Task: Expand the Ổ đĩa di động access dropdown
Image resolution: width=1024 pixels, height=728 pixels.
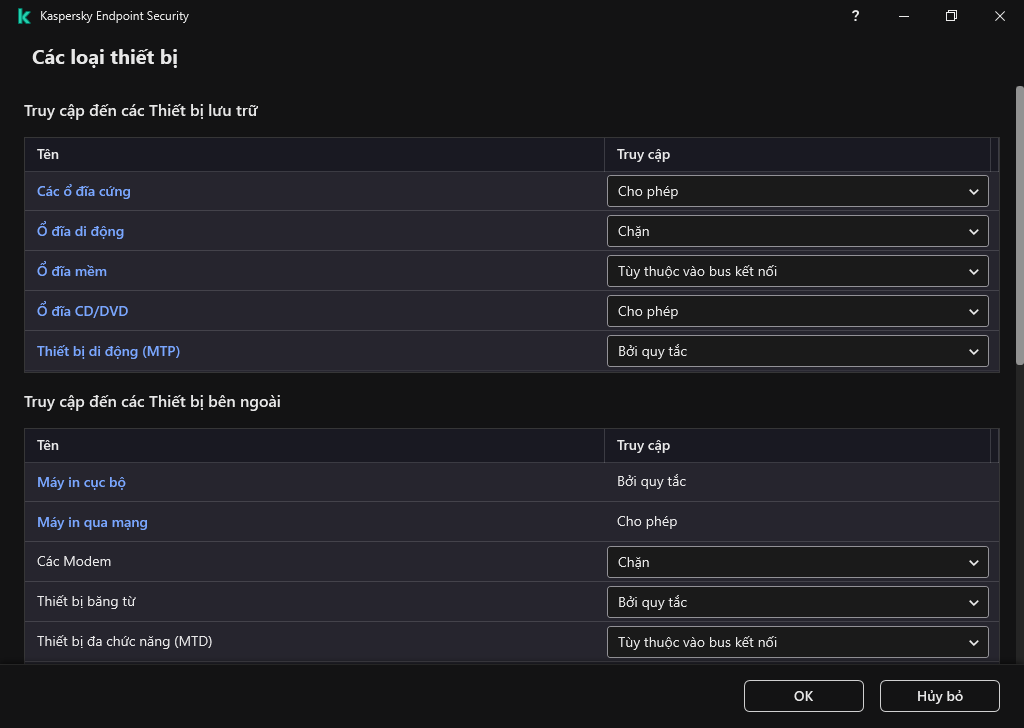Action: 797,231
